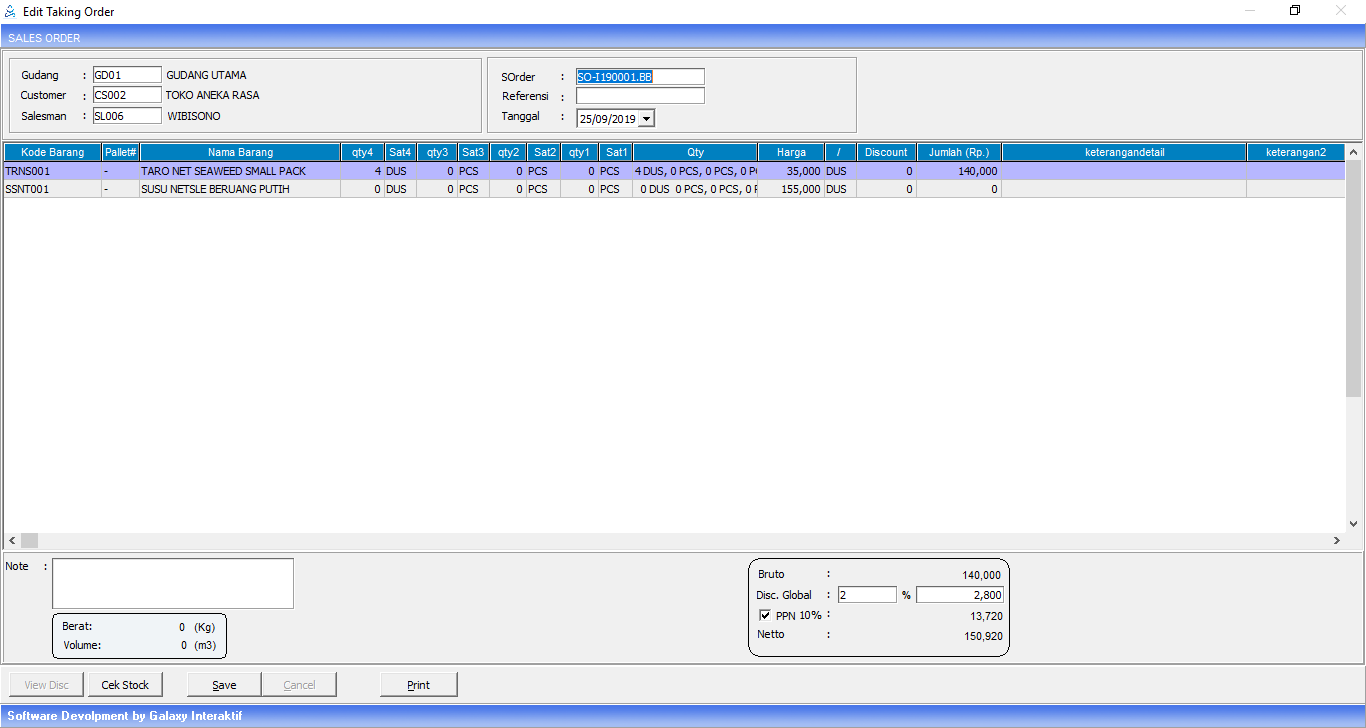Click the Jumlah (Rp.) column header

(958, 152)
